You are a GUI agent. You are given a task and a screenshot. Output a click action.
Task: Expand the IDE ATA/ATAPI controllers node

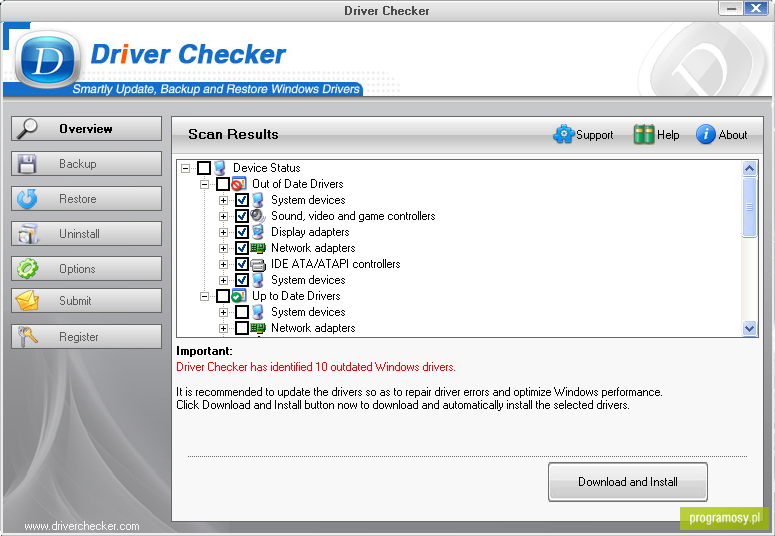(223, 265)
